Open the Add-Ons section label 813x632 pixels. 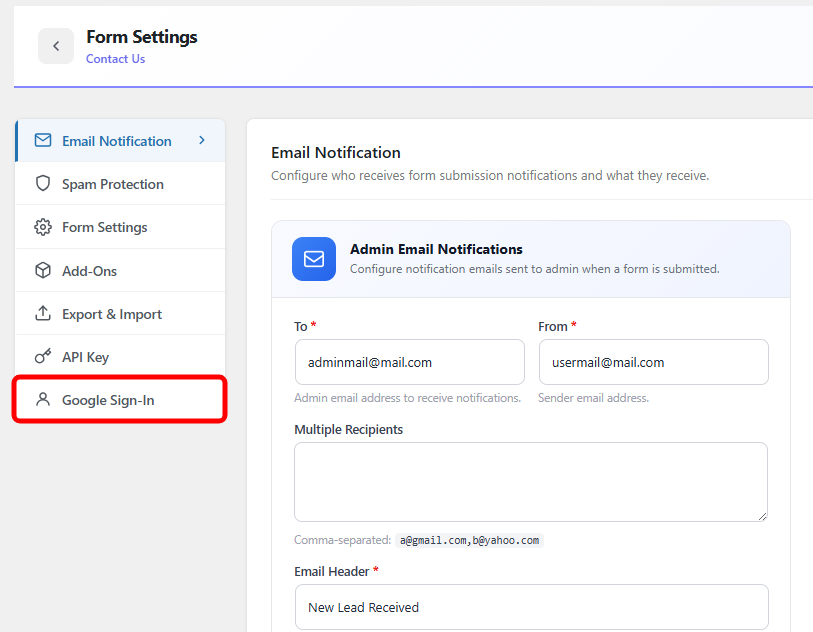pos(90,271)
